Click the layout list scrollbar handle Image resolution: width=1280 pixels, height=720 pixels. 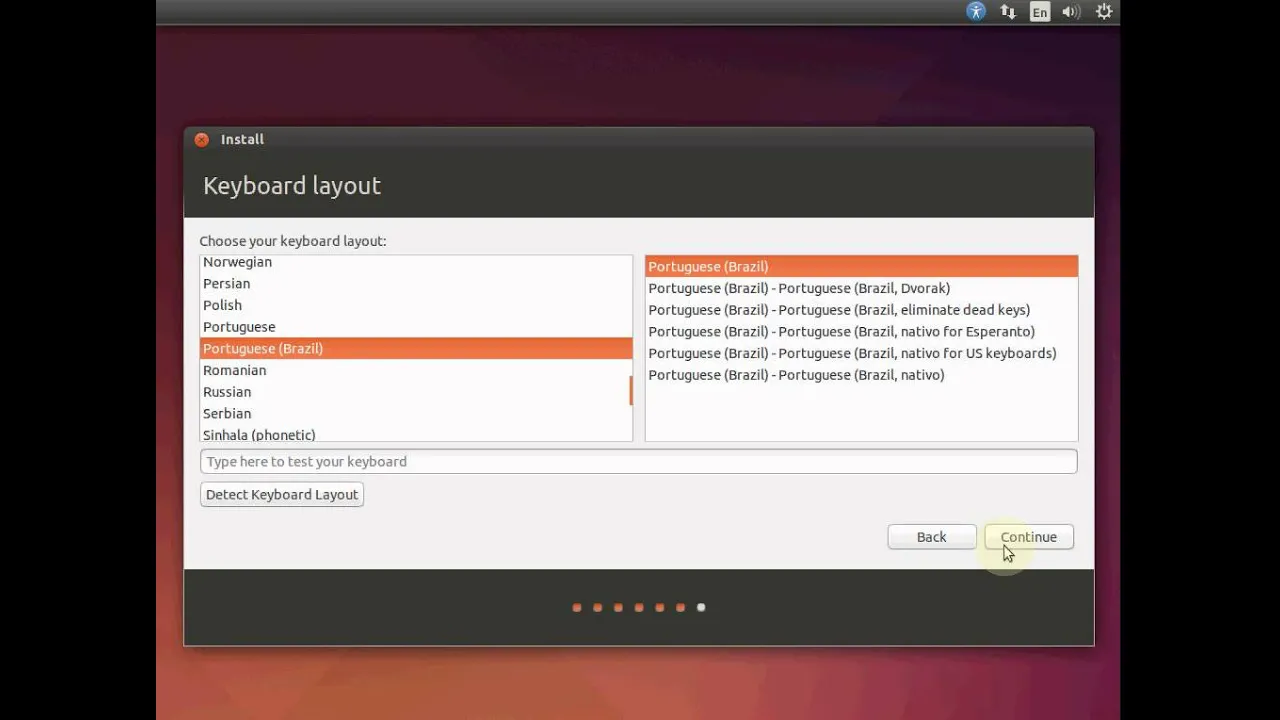pyautogui.click(x=630, y=391)
